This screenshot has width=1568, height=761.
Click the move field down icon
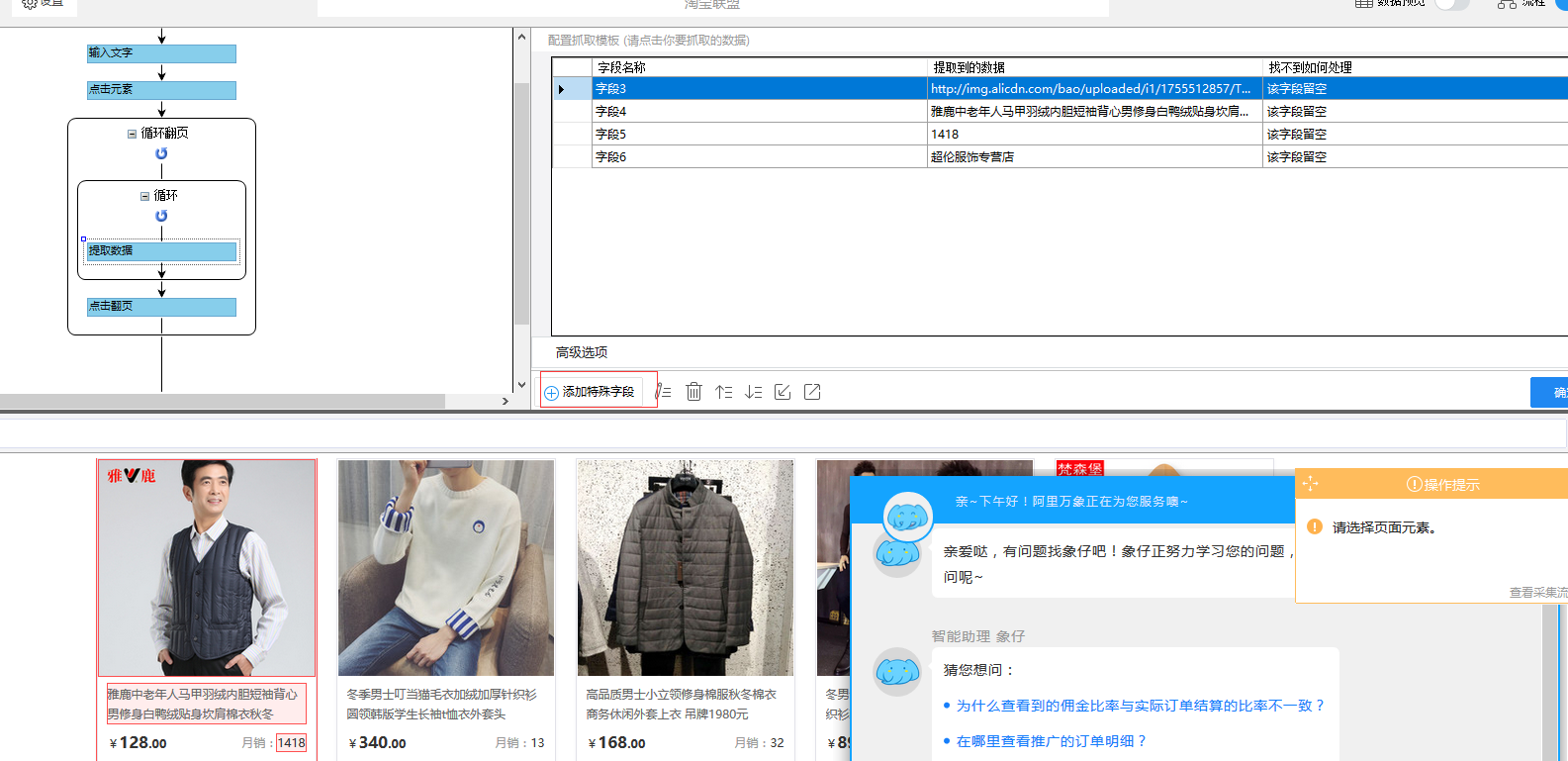[754, 392]
